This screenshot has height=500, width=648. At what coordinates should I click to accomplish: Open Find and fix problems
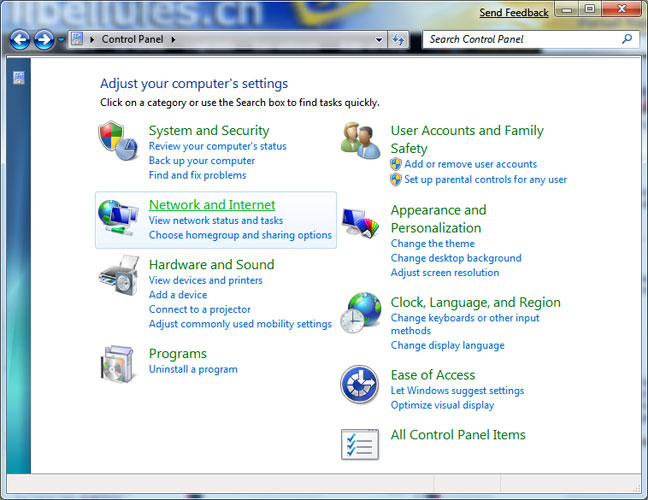click(x=197, y=175)
